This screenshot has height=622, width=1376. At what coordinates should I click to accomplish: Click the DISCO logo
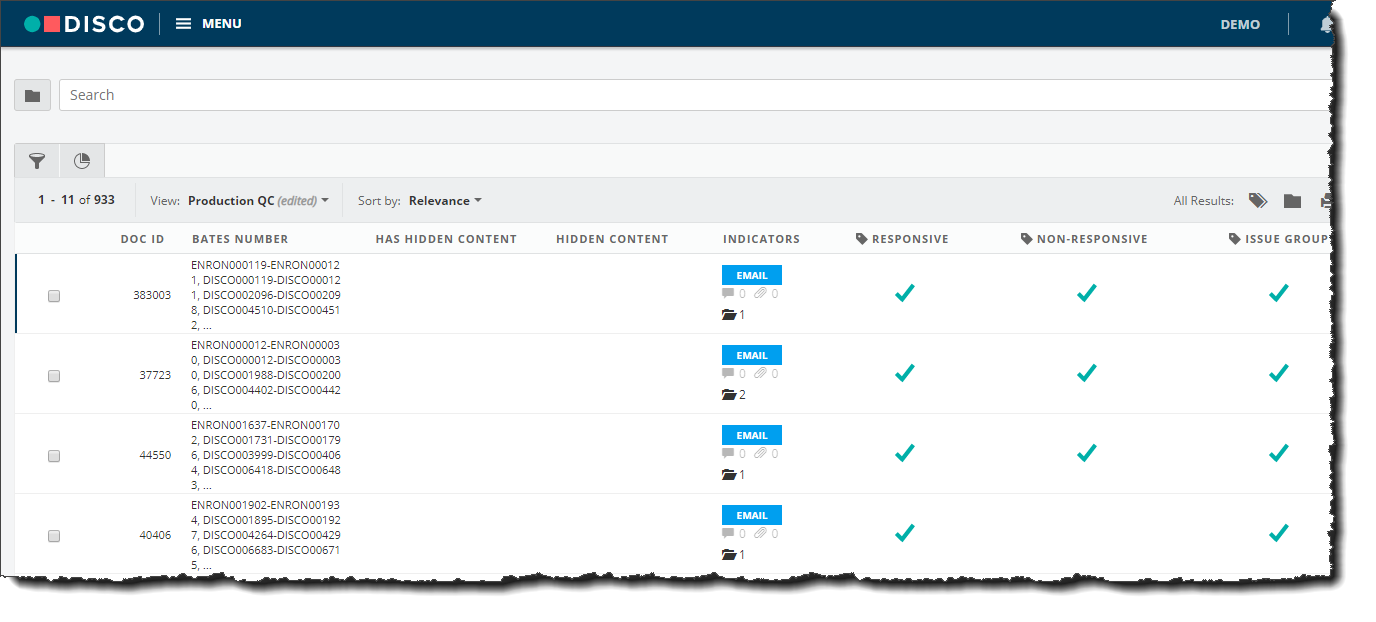(x=84, y=24)
